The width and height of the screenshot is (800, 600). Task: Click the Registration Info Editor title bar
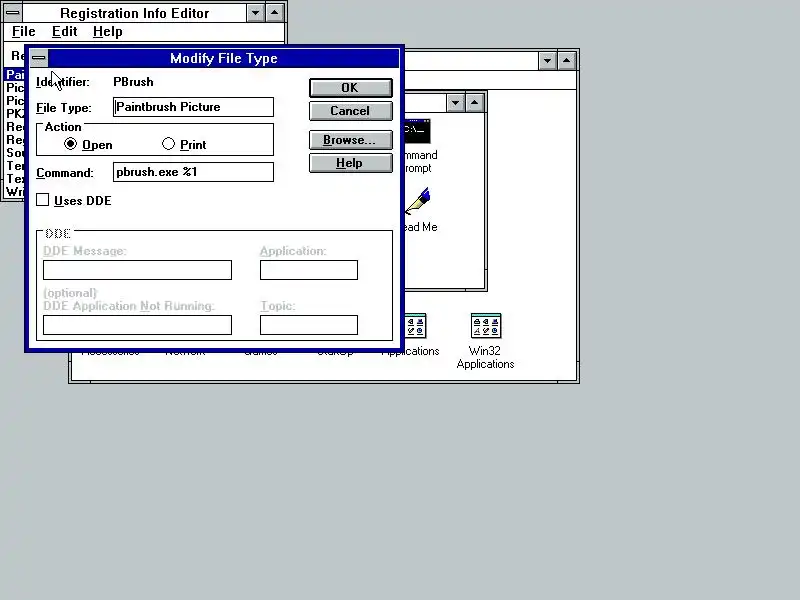pyautogui.click(x=134, y=13)
